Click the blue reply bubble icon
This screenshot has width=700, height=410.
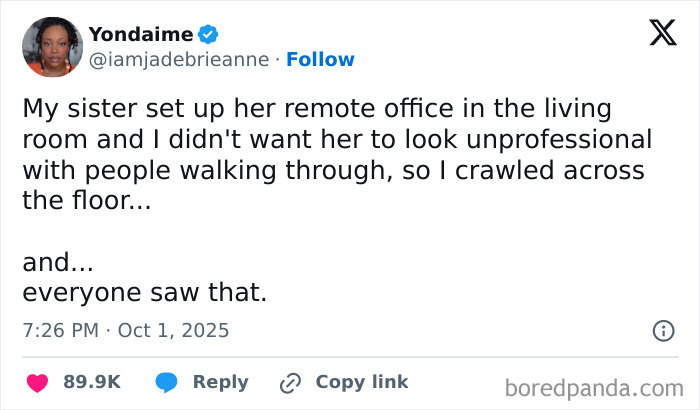(x=167, y=382)
